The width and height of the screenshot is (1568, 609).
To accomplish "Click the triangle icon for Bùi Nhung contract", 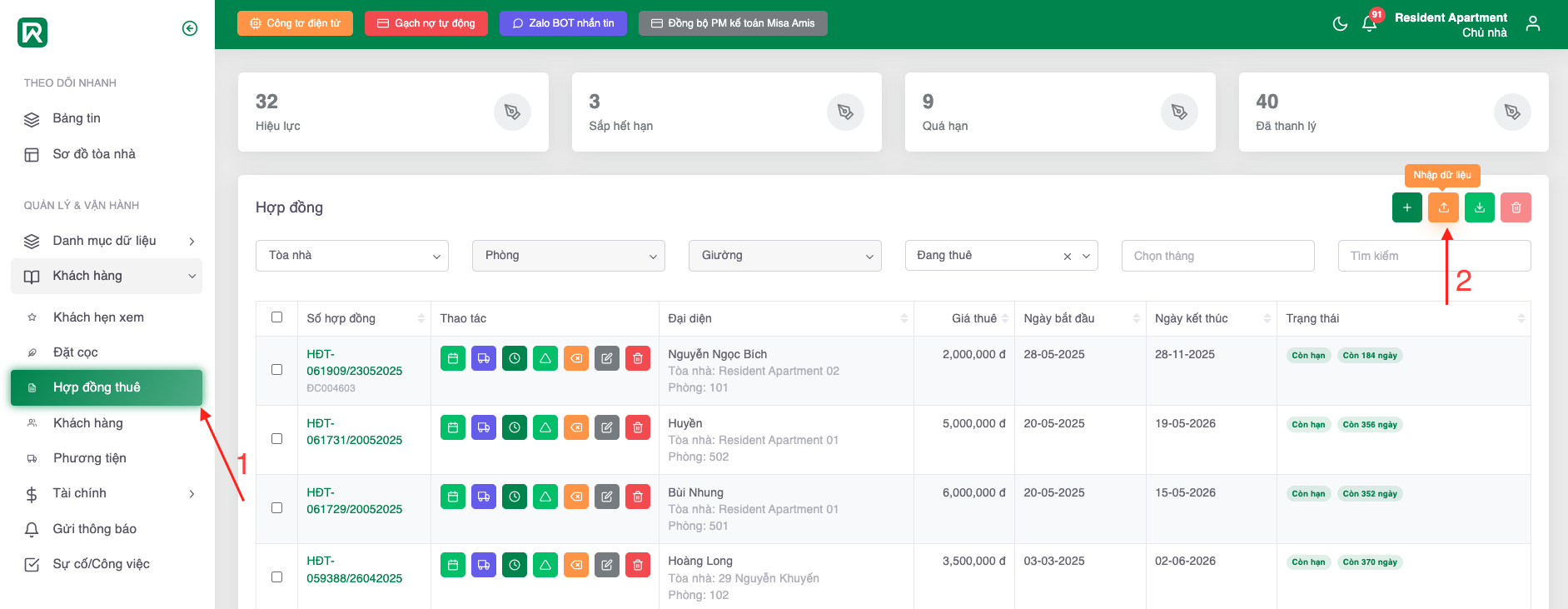I will (x=545, y=497).
